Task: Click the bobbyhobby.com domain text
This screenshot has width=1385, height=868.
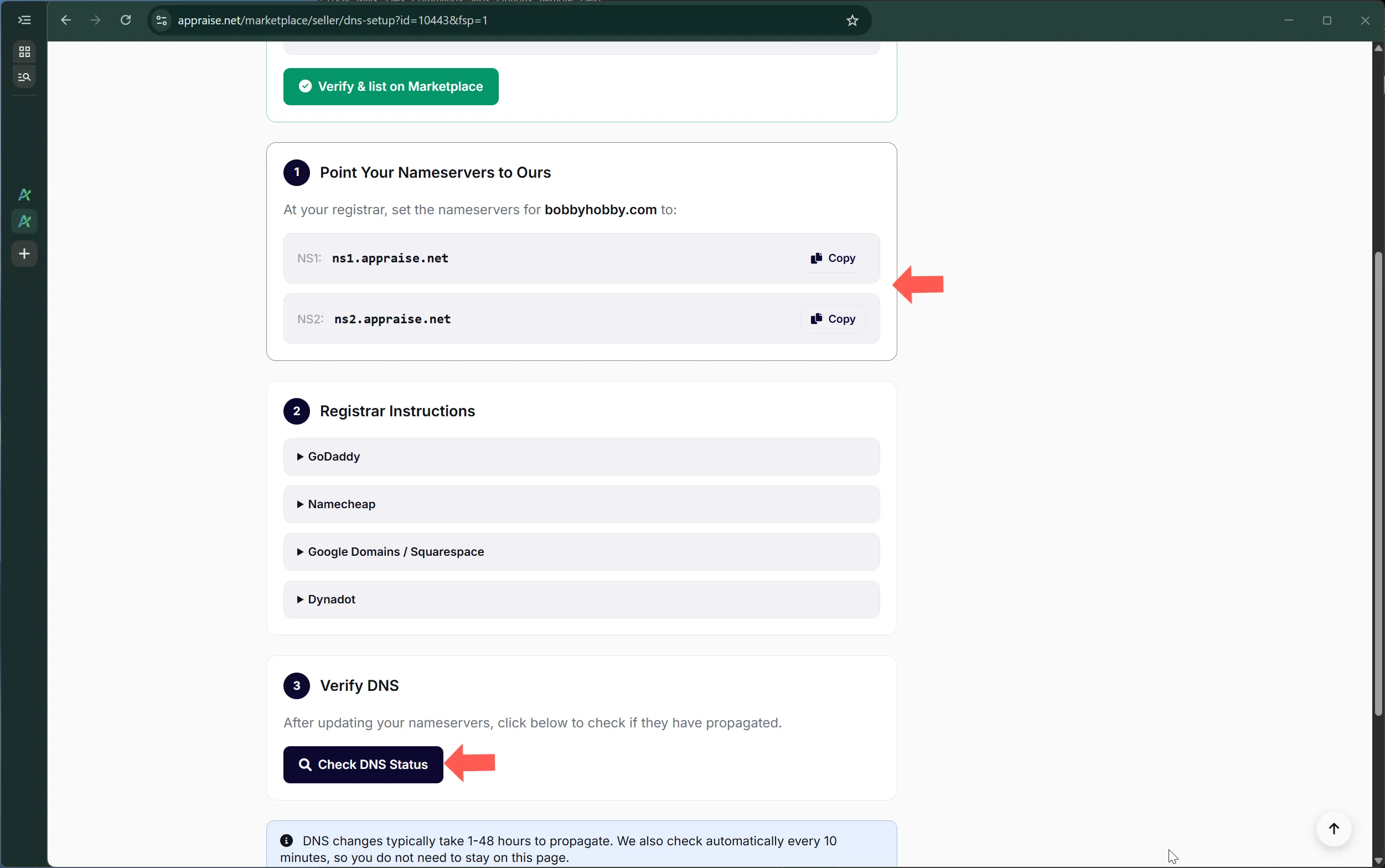Action: [601, 210]
